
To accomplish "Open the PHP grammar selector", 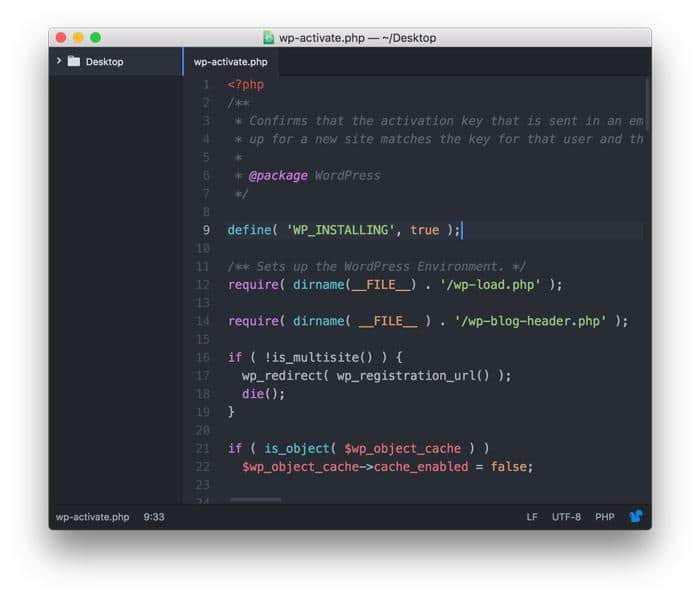I will pos(604,517).
